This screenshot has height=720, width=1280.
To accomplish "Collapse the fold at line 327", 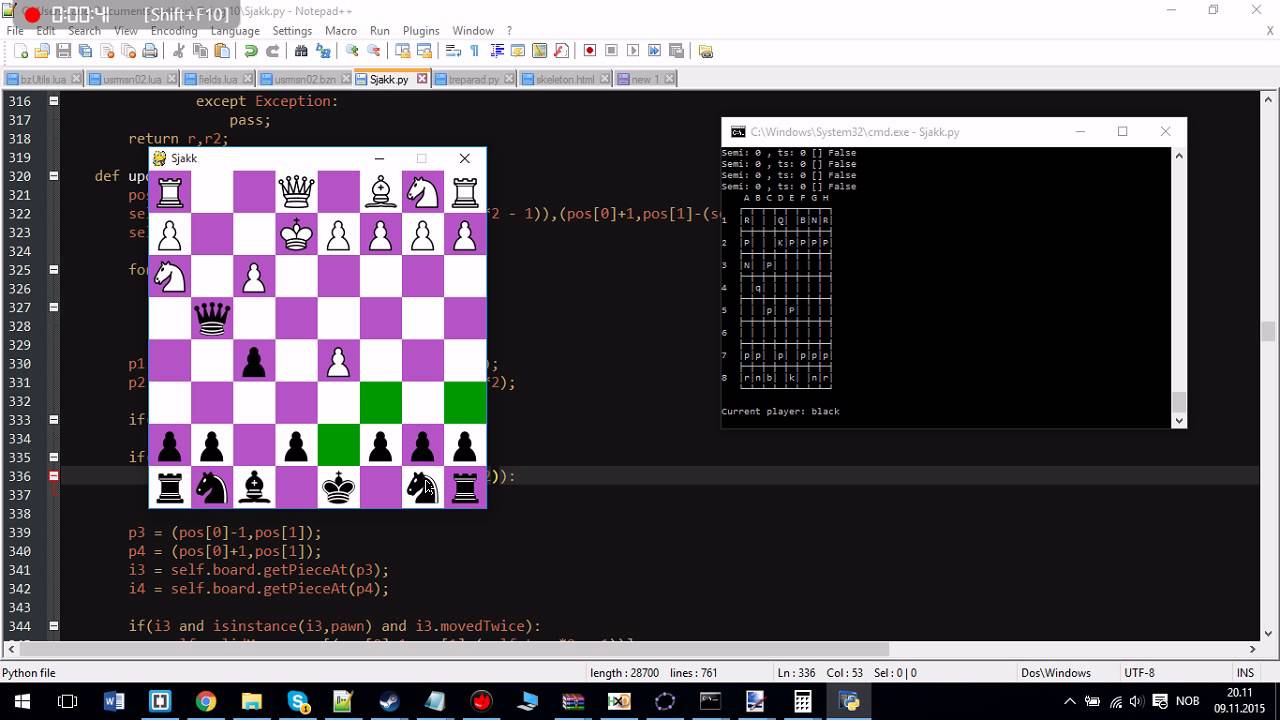I will tap(54, 307).
